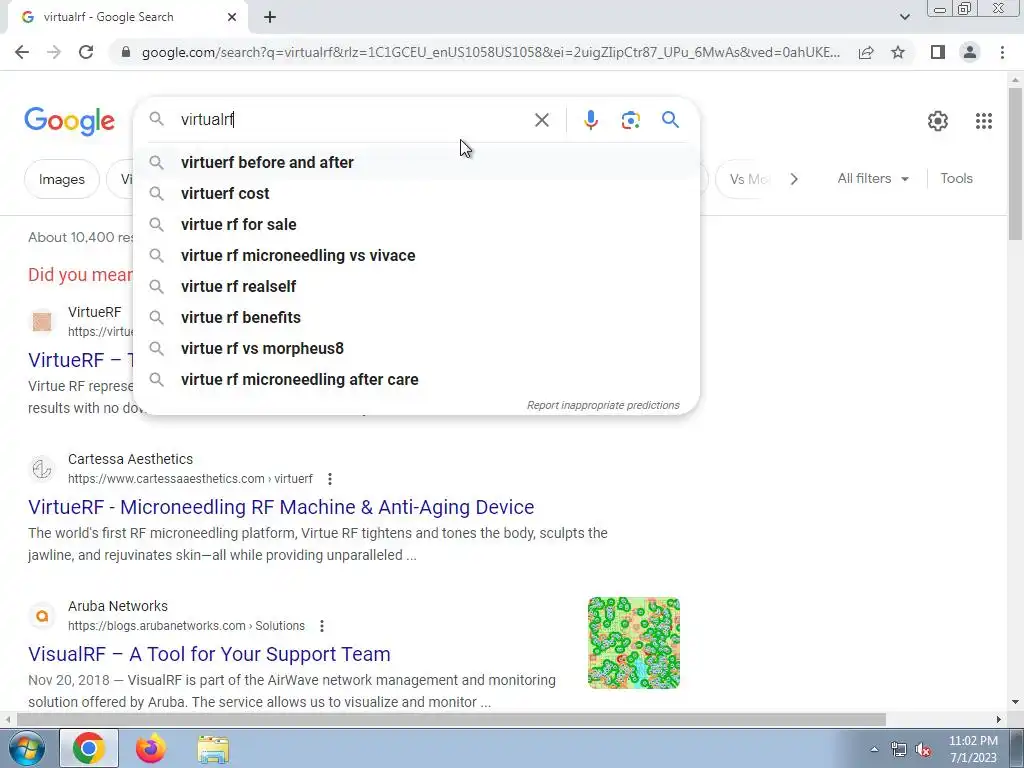This screenshot has width=1024, height=768.
Task: Click the blogs.arubanetworks.com URL text
Action: pyautogui.click(x=186, y=626)
